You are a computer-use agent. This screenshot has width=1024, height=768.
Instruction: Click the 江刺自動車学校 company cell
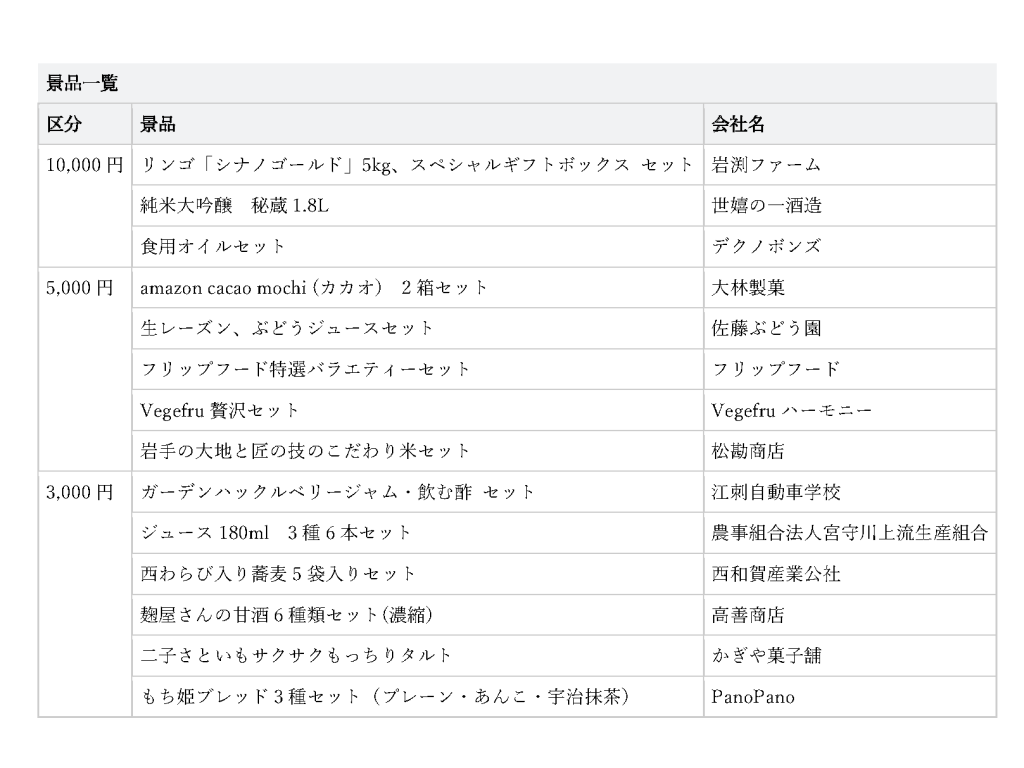click(x=850, y=492)
